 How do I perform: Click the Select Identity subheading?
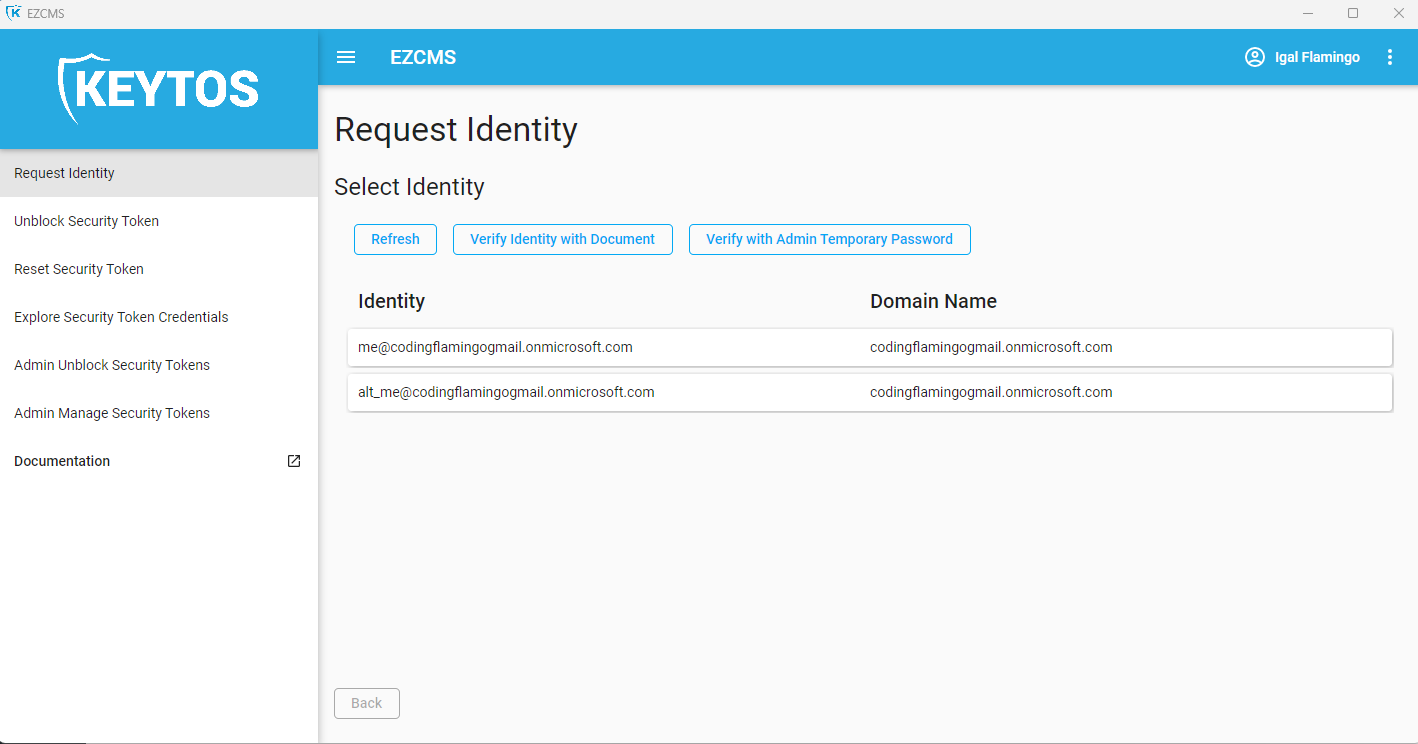tap(409, 187)
